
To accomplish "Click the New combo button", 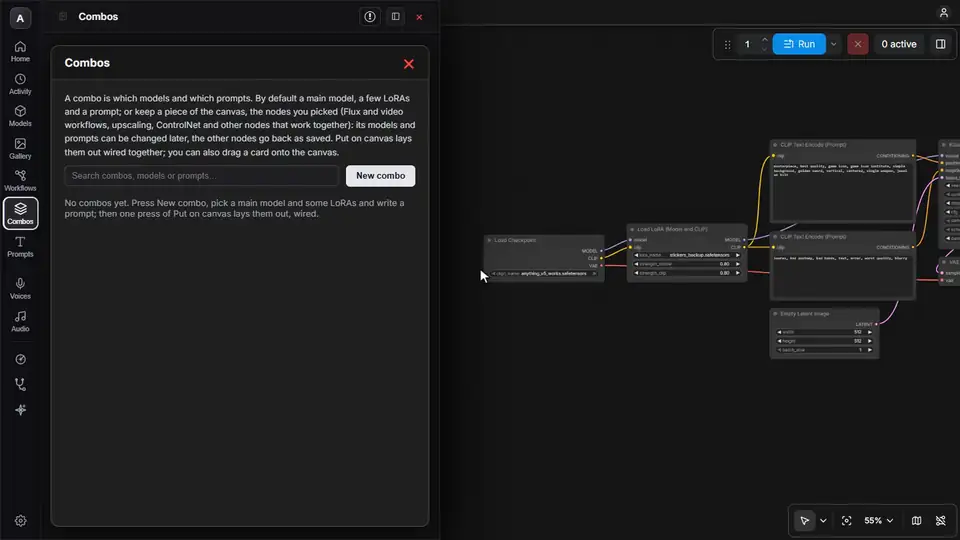I will point(380,176).
